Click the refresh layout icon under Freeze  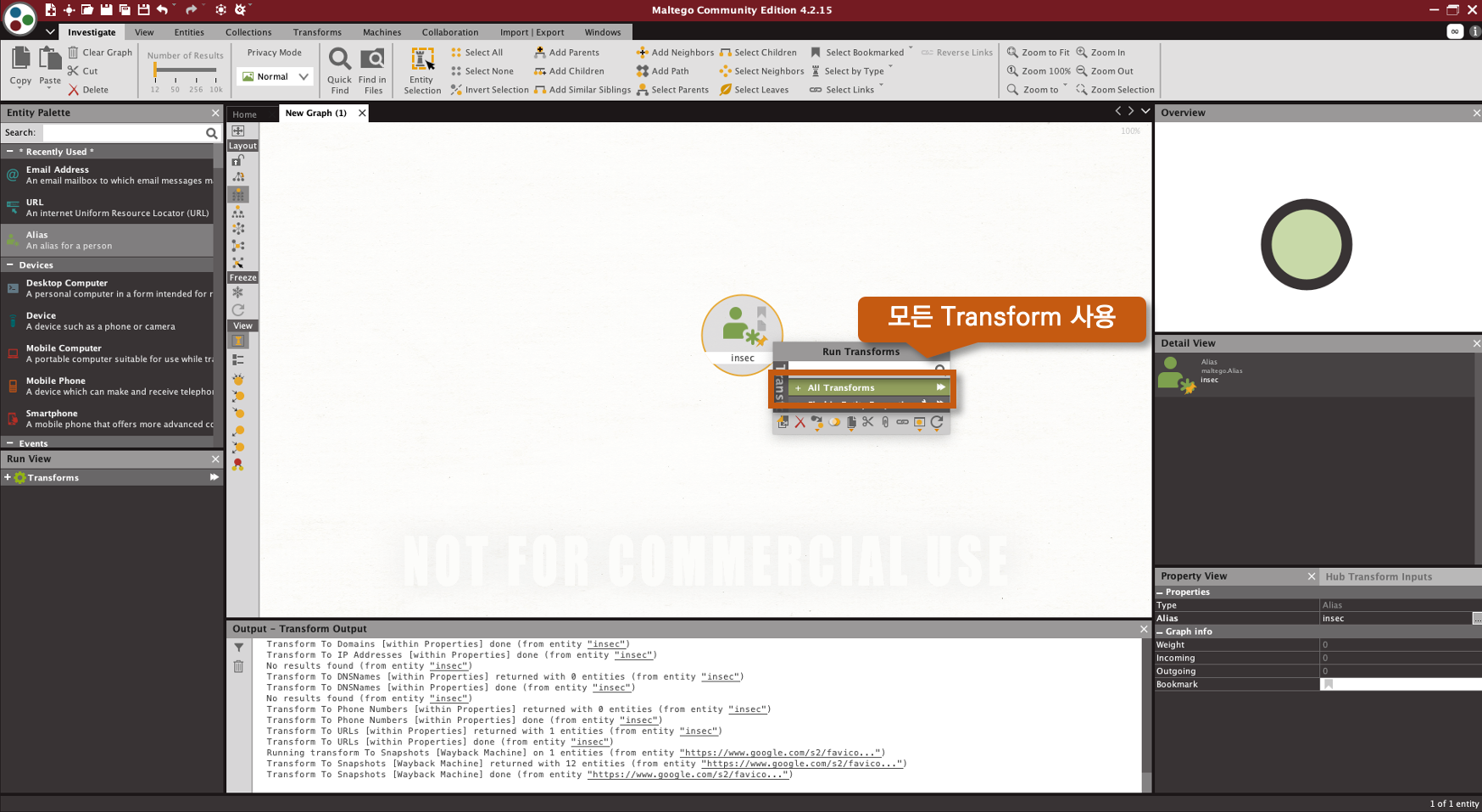click(238, 310)
